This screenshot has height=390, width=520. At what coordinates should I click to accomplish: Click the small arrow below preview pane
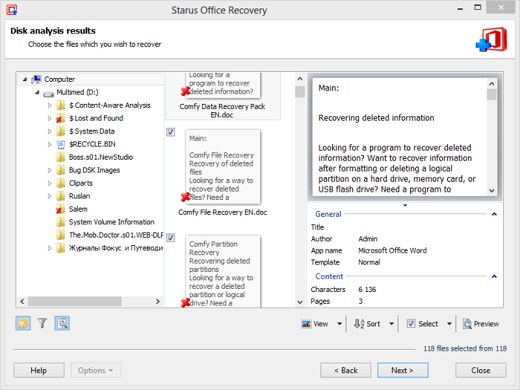coord(405,205)
